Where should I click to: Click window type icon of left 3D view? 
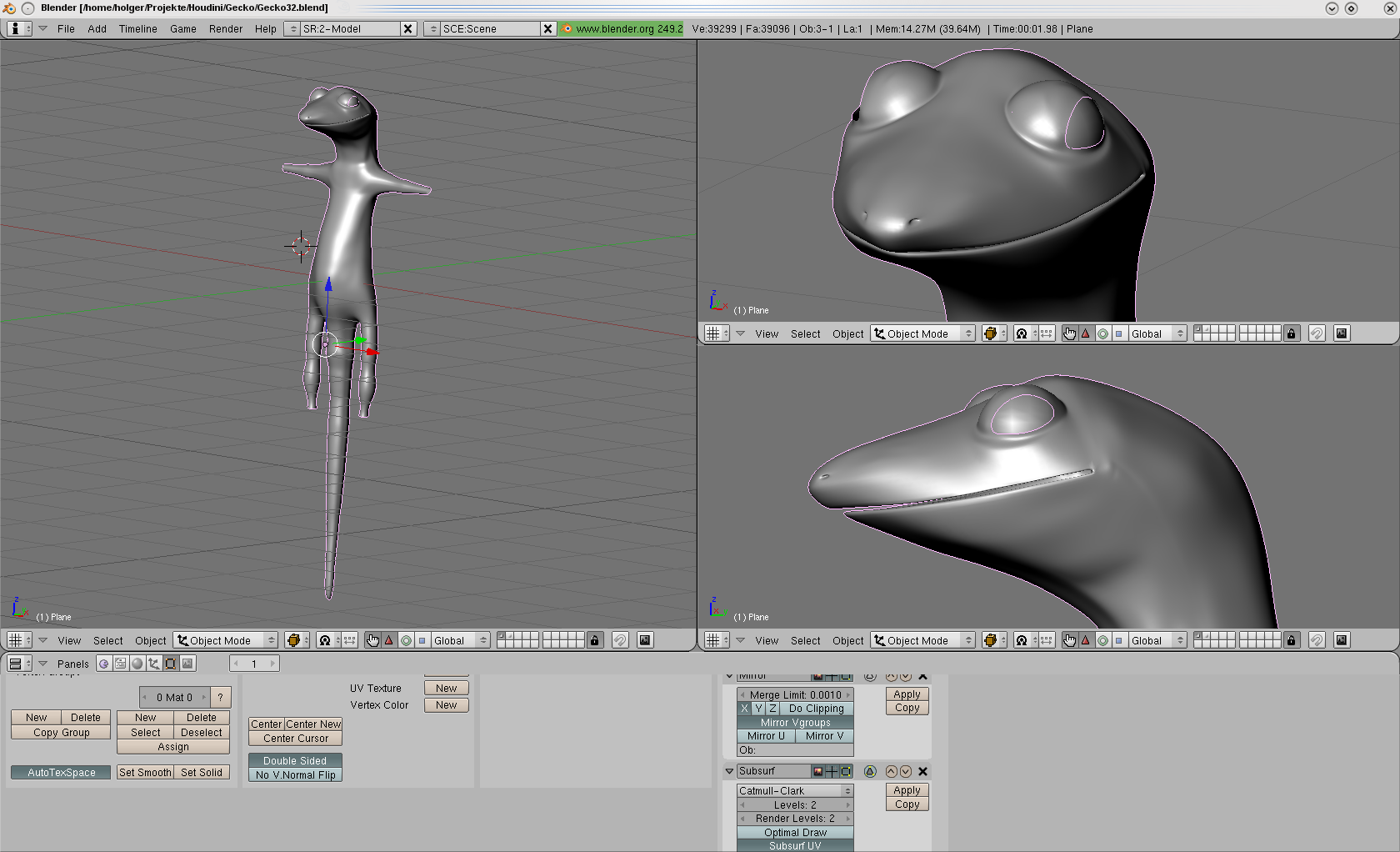tap(18, 640)
